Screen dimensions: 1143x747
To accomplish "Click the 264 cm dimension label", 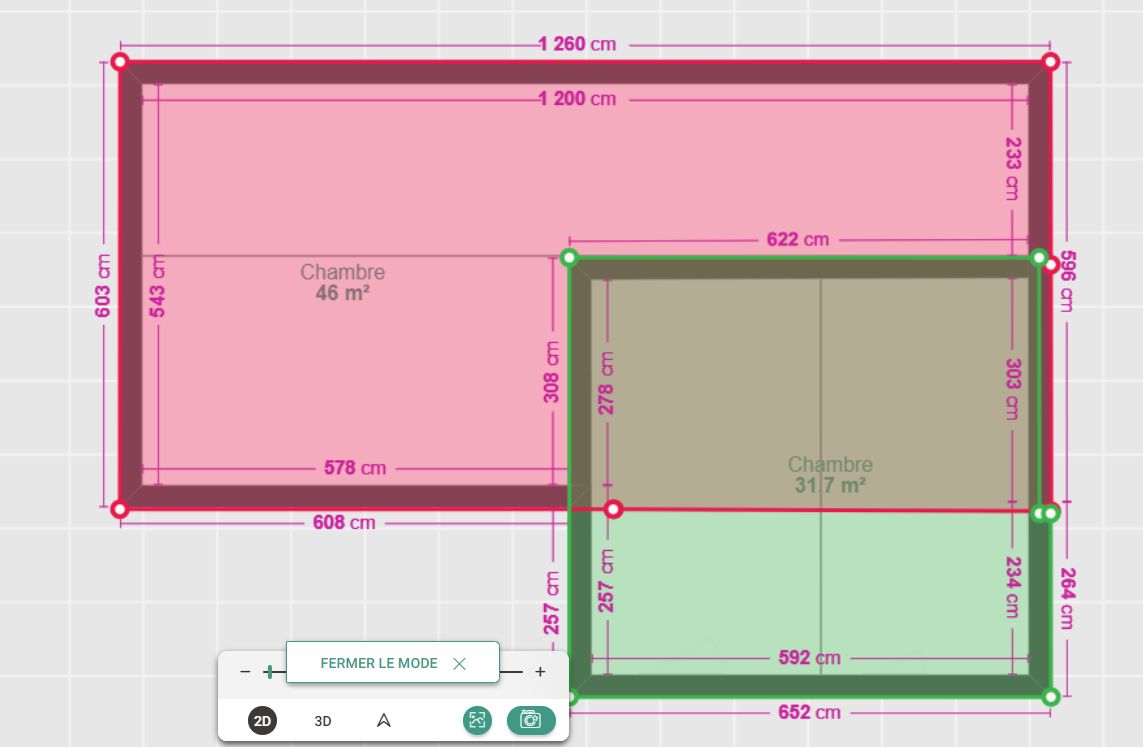I will 1067,598.
